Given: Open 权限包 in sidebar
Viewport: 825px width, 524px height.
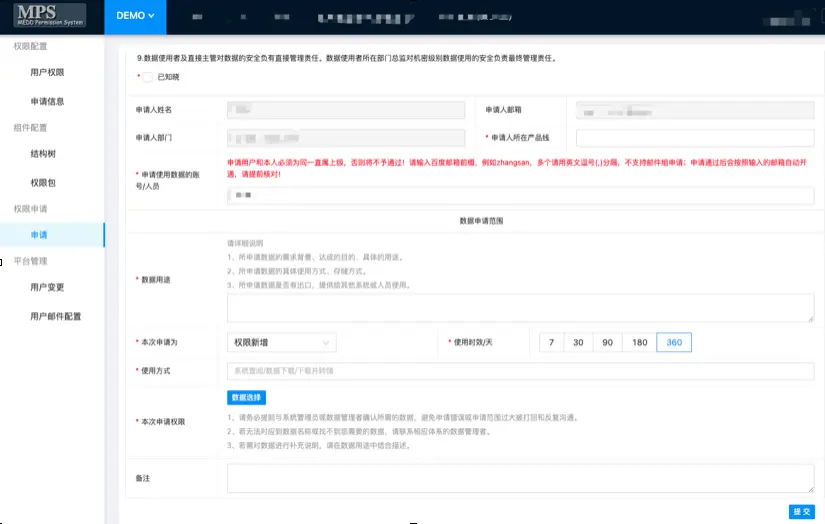Looking at the screenshot, I should coord(43,183).
